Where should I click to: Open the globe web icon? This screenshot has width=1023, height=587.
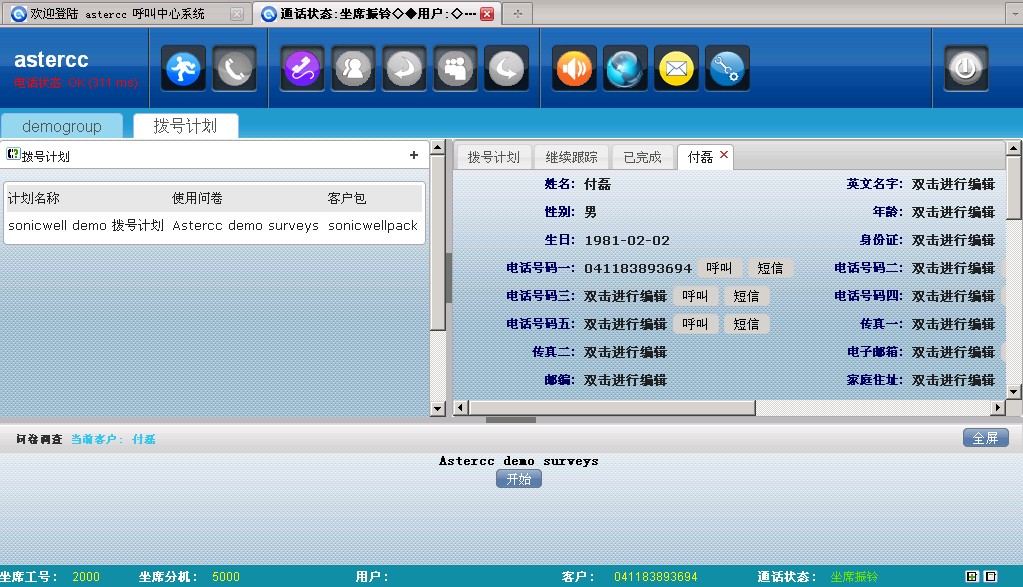pos(625,68)
